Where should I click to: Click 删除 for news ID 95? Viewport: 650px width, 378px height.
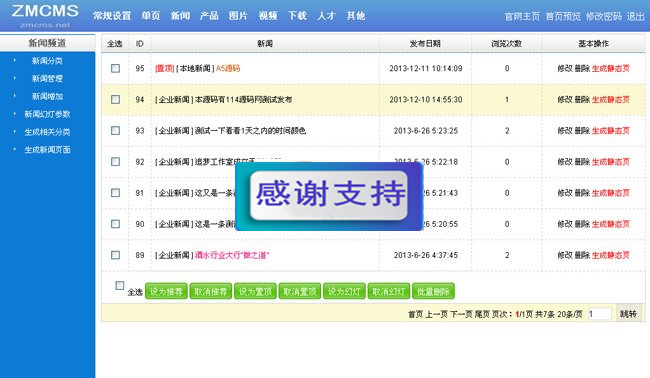coord(582,68)
